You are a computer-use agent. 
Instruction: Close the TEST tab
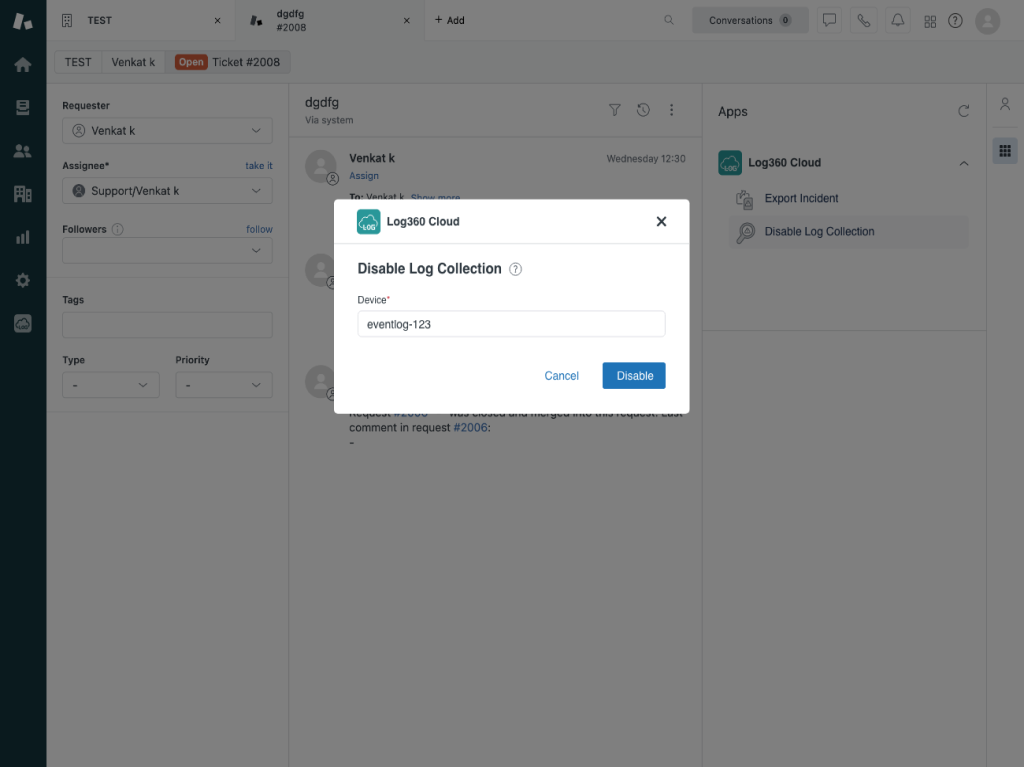pyautogui.click(x=217, y=20)
